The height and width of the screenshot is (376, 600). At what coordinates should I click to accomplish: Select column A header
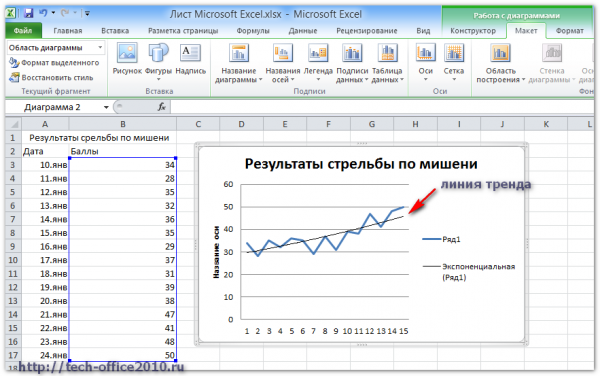point(45,124)
